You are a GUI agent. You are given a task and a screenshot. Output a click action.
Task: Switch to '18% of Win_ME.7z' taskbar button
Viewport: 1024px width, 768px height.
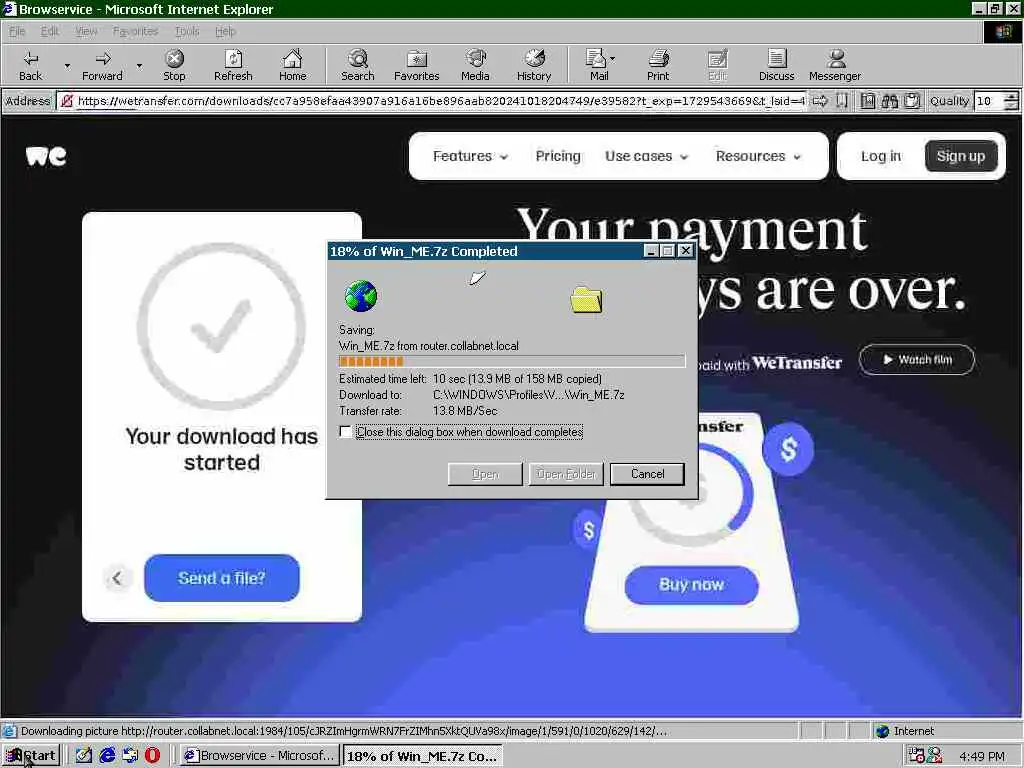(x=423, y=756)
